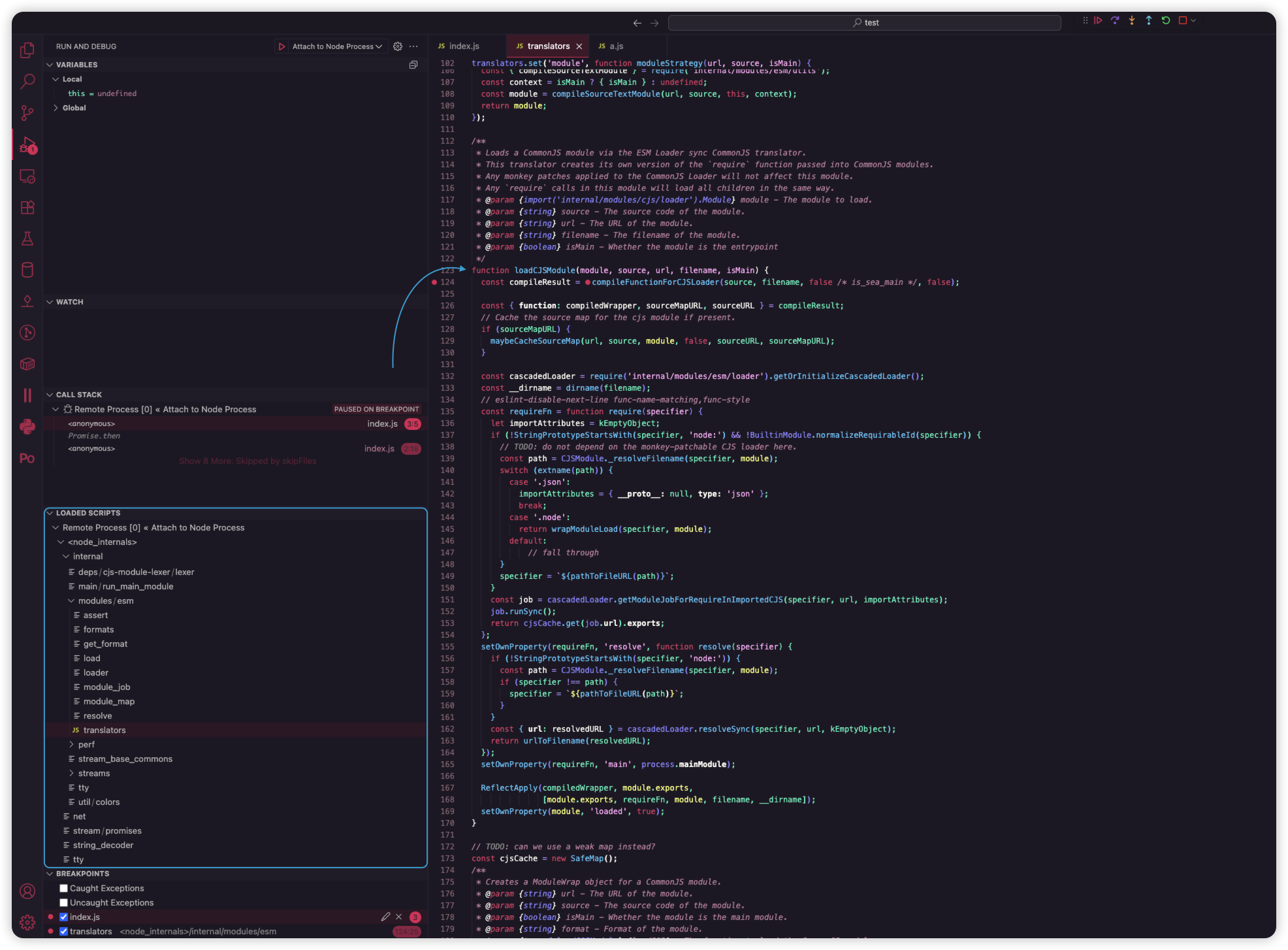
Task: Select the second <anonymous> stack frame
Action: (x=236, y=448)
